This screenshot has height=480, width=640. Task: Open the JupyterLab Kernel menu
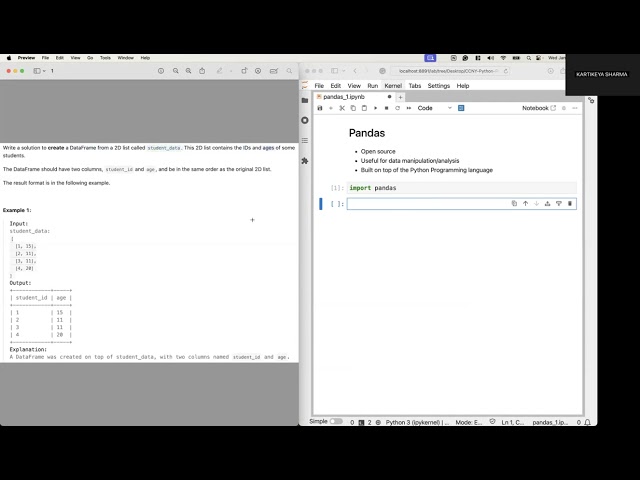393,86
